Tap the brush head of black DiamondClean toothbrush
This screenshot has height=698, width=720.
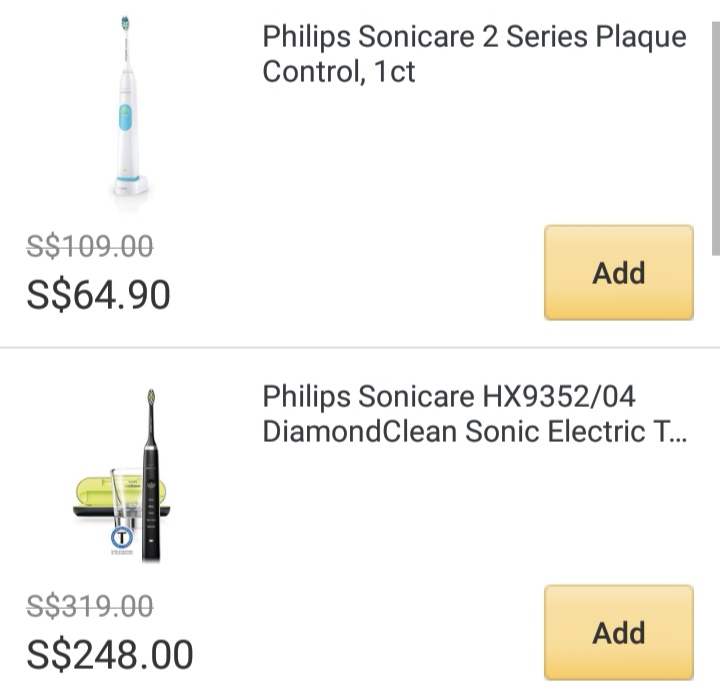[151, 398]
